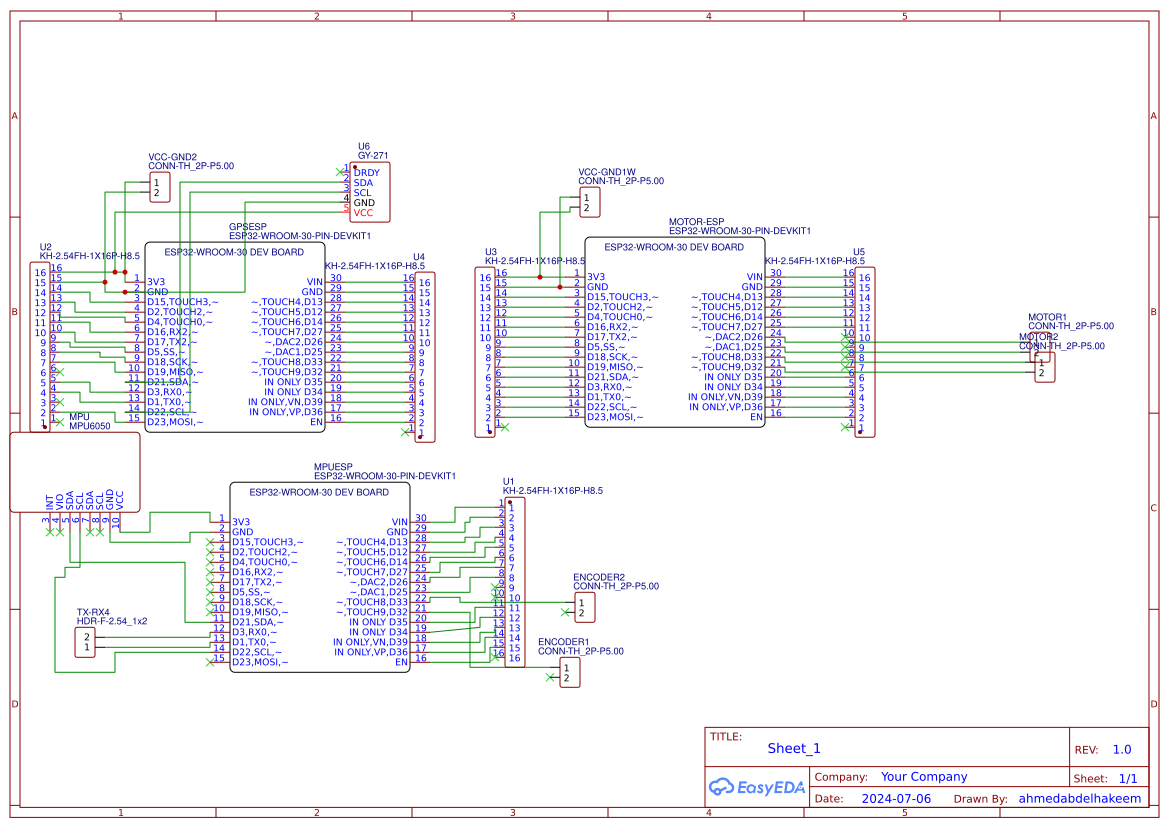Click the VCC-GND1W connector symbol
Image resolution: width=1169 pixels, height=828 pixels.
591,204
